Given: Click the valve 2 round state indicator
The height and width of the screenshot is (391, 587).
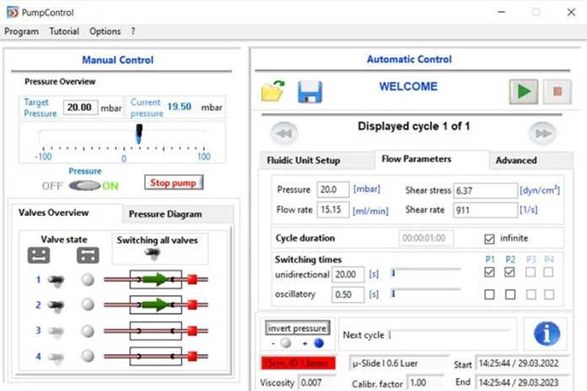Looking at the screenshot, I should point(88,304).
